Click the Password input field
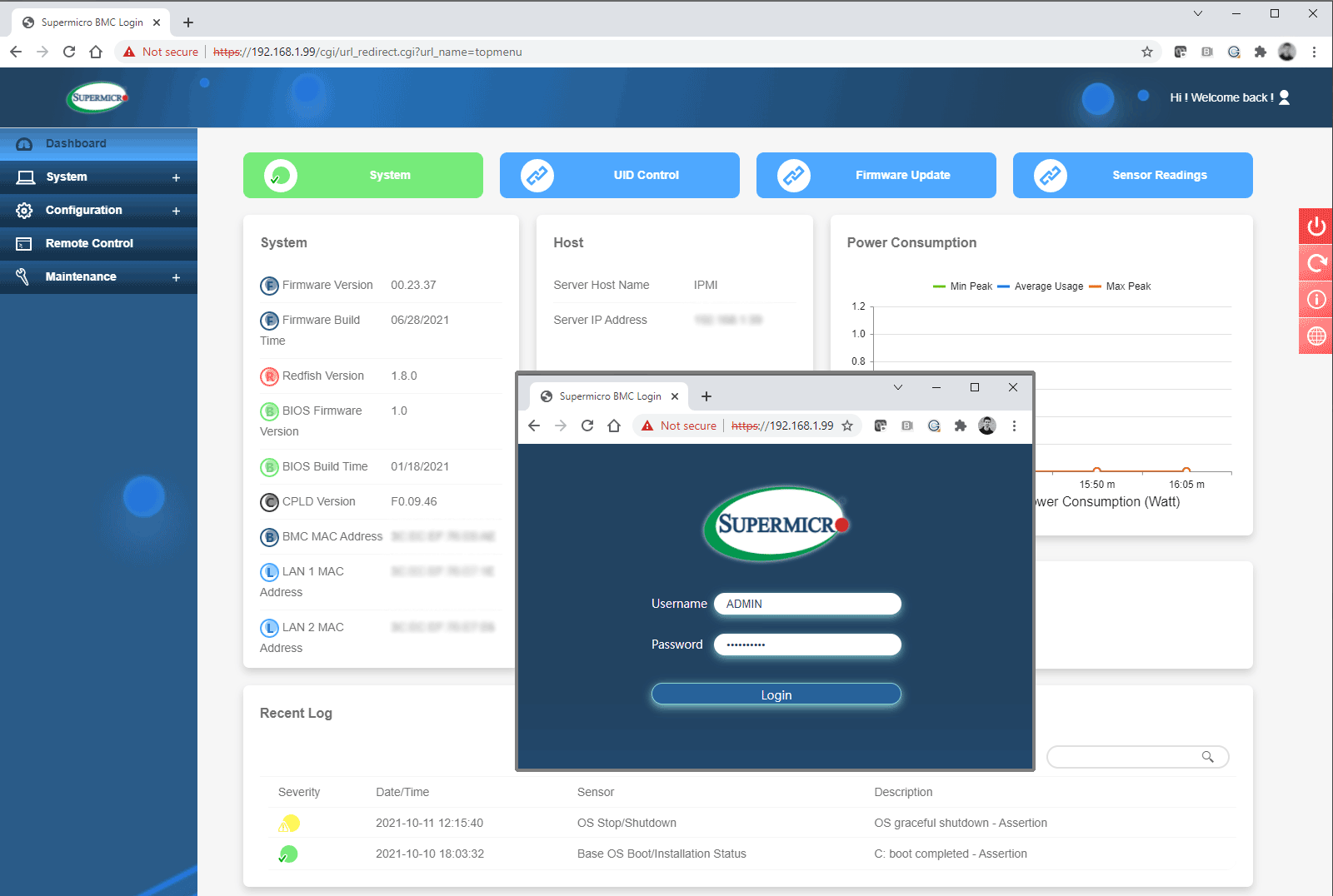This screenshot has width=1333, height=896. pos(808,645)
